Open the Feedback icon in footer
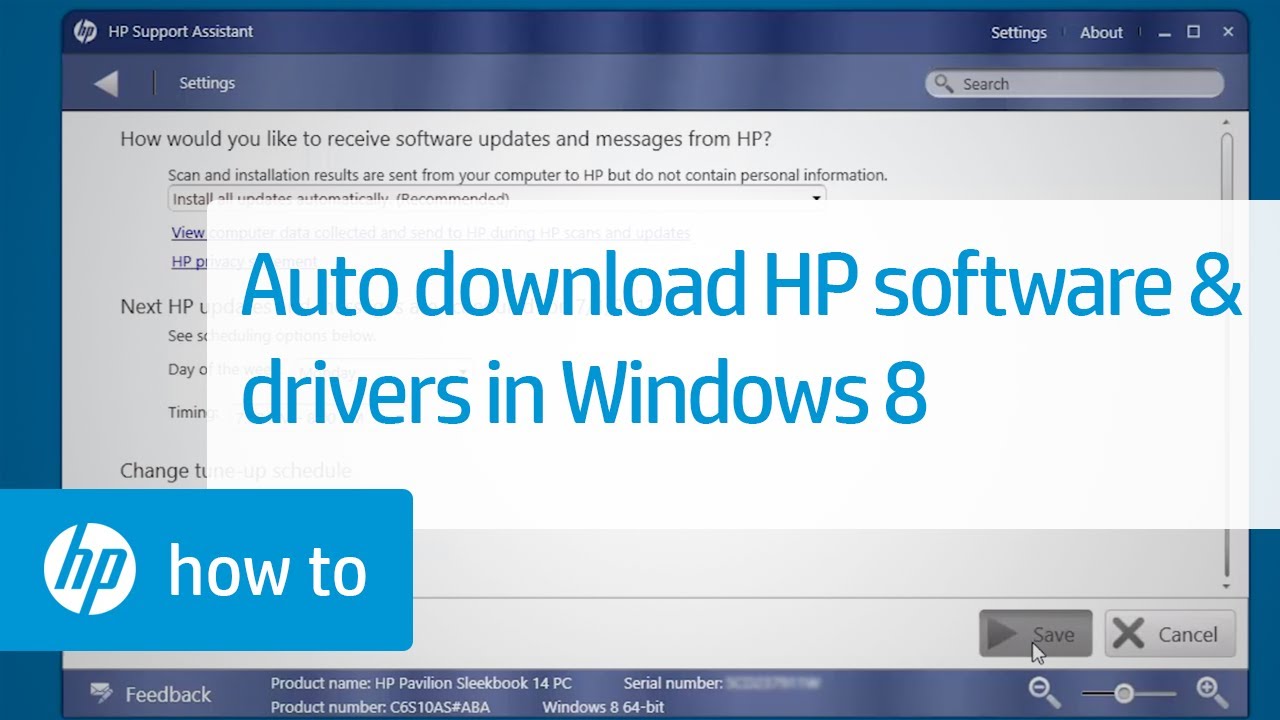The height and width of the screenshot is (720, 1280). [x=101, y=693]
